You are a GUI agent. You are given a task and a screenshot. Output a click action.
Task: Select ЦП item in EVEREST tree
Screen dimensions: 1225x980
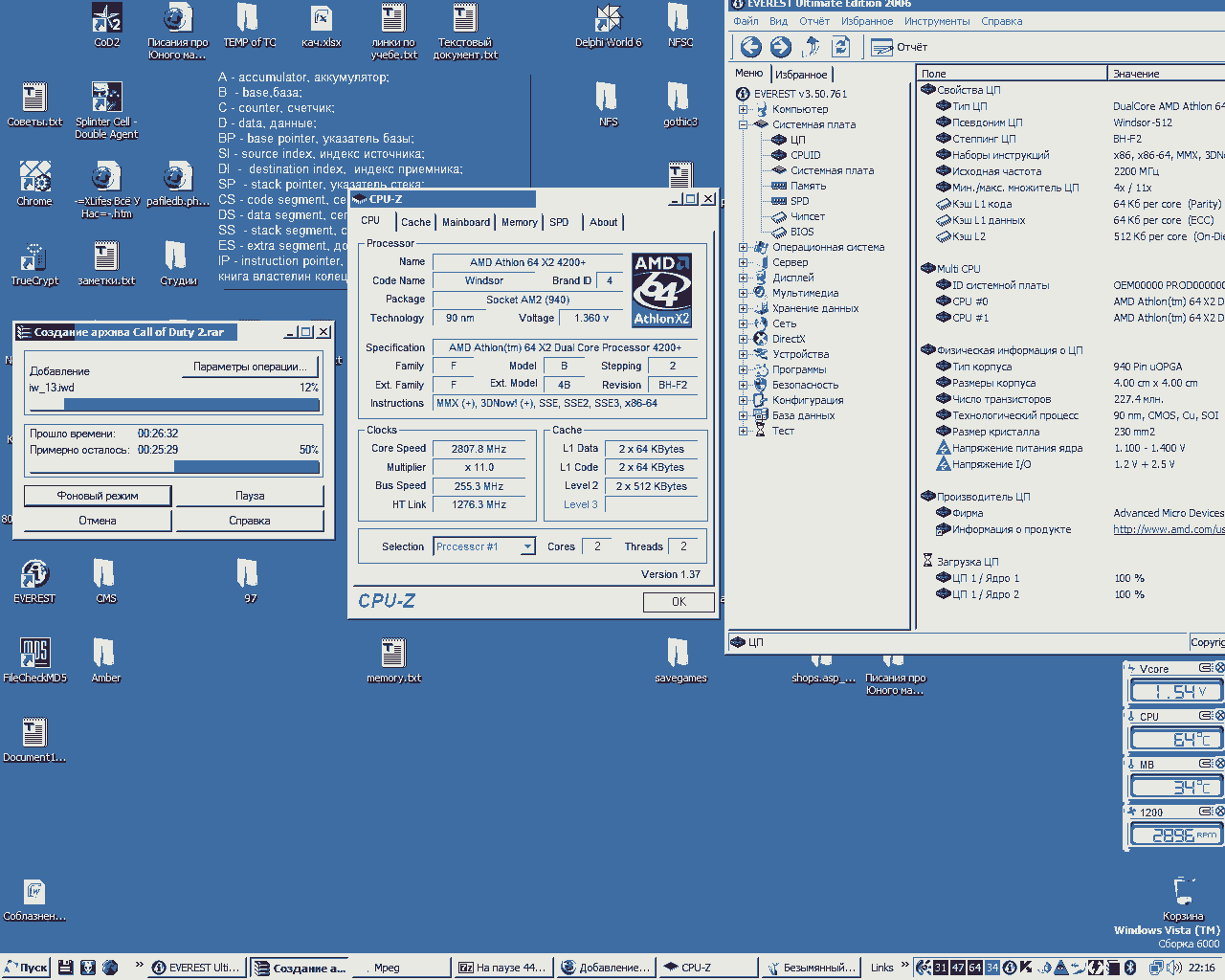[797, 140]
